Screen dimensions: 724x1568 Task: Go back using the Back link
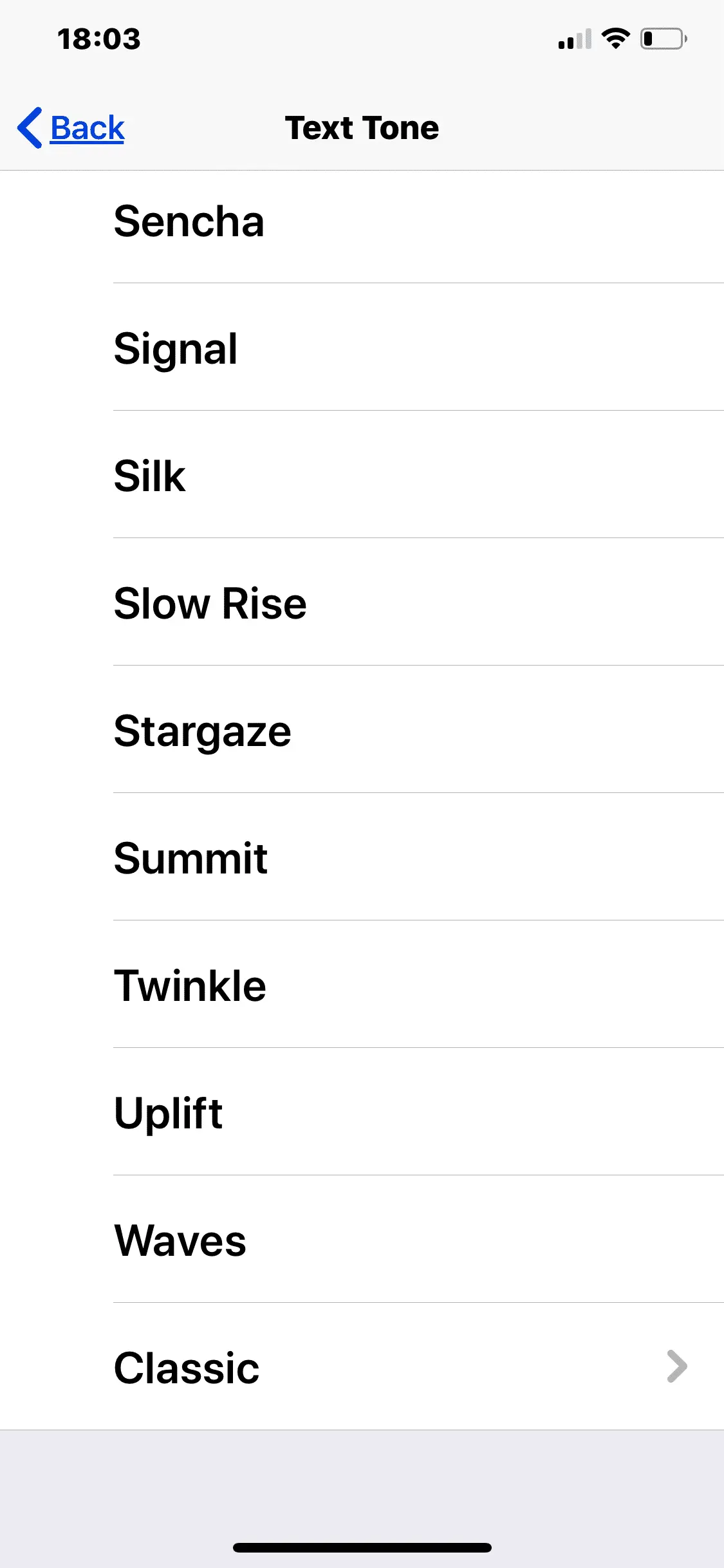(88, 128)
